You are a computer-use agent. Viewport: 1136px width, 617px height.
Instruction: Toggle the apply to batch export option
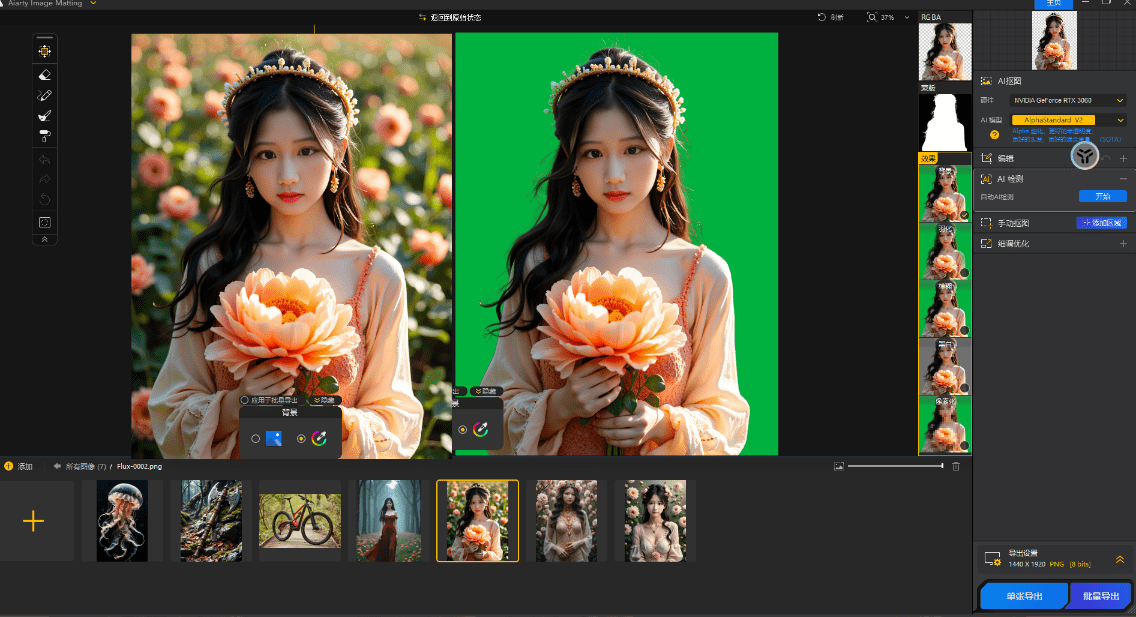(x=245, y=399)
